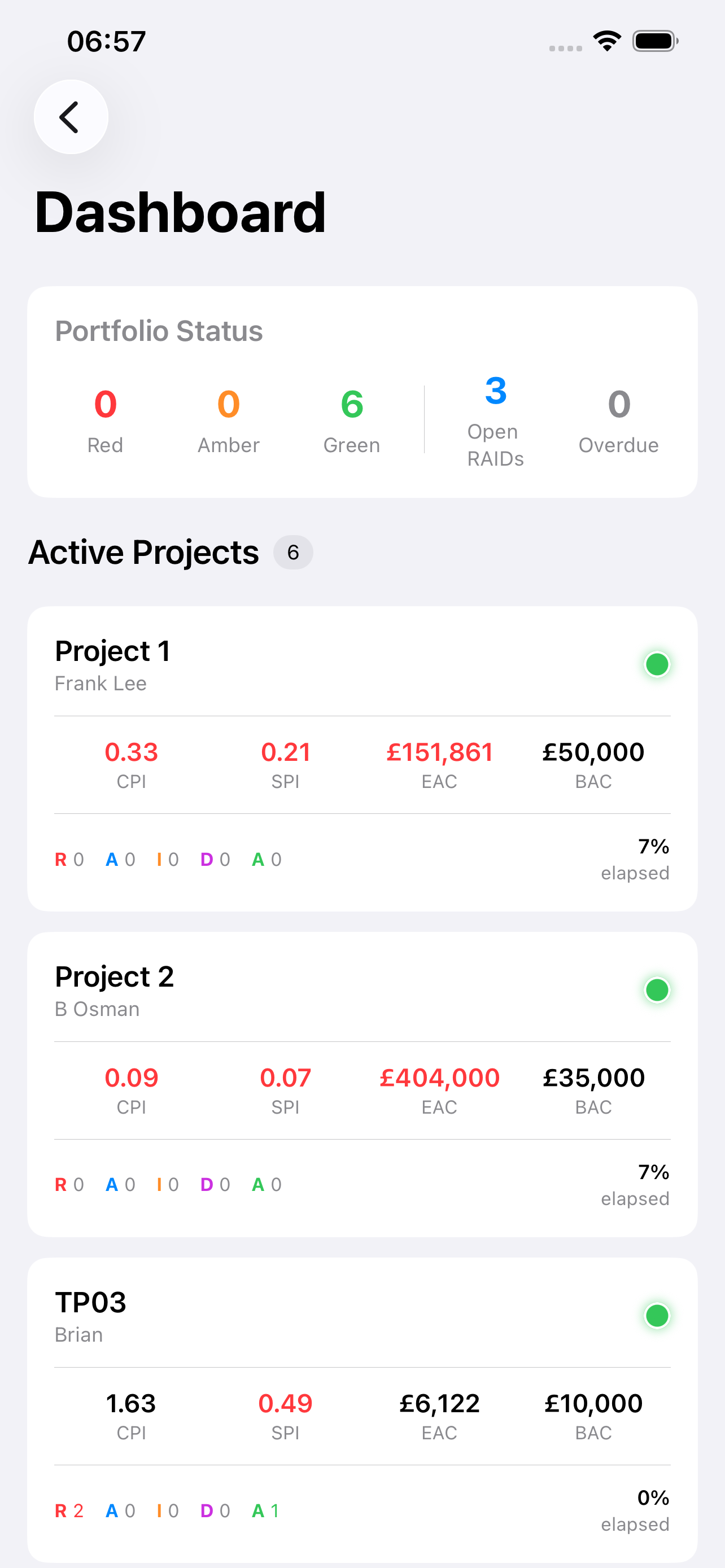Screen dimensions: 725x1568
Task: Tap TP03 green status dot
Action: (x=657, y=1315)
